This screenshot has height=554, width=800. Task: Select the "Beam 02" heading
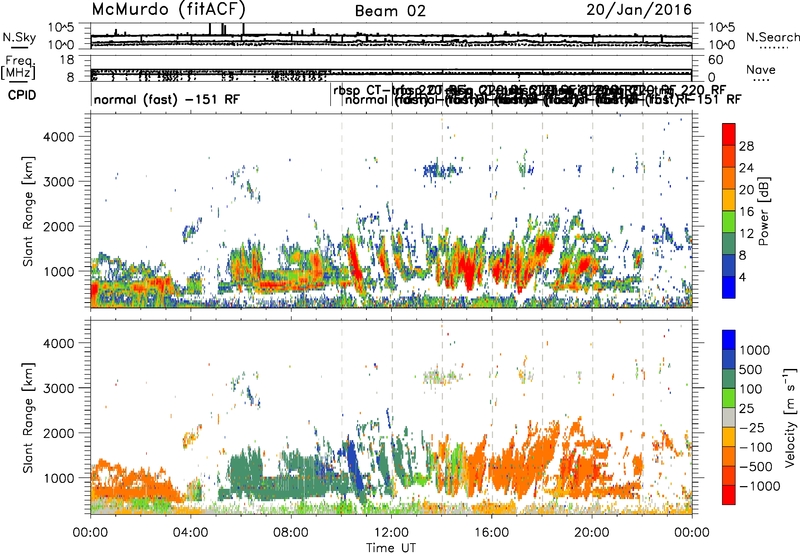pos(390,11)
